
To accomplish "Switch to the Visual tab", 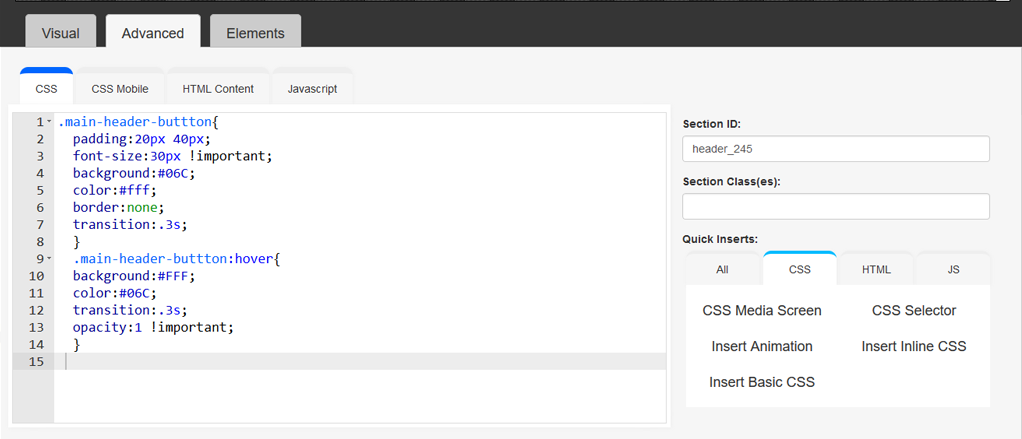I will tap(61, 33).
